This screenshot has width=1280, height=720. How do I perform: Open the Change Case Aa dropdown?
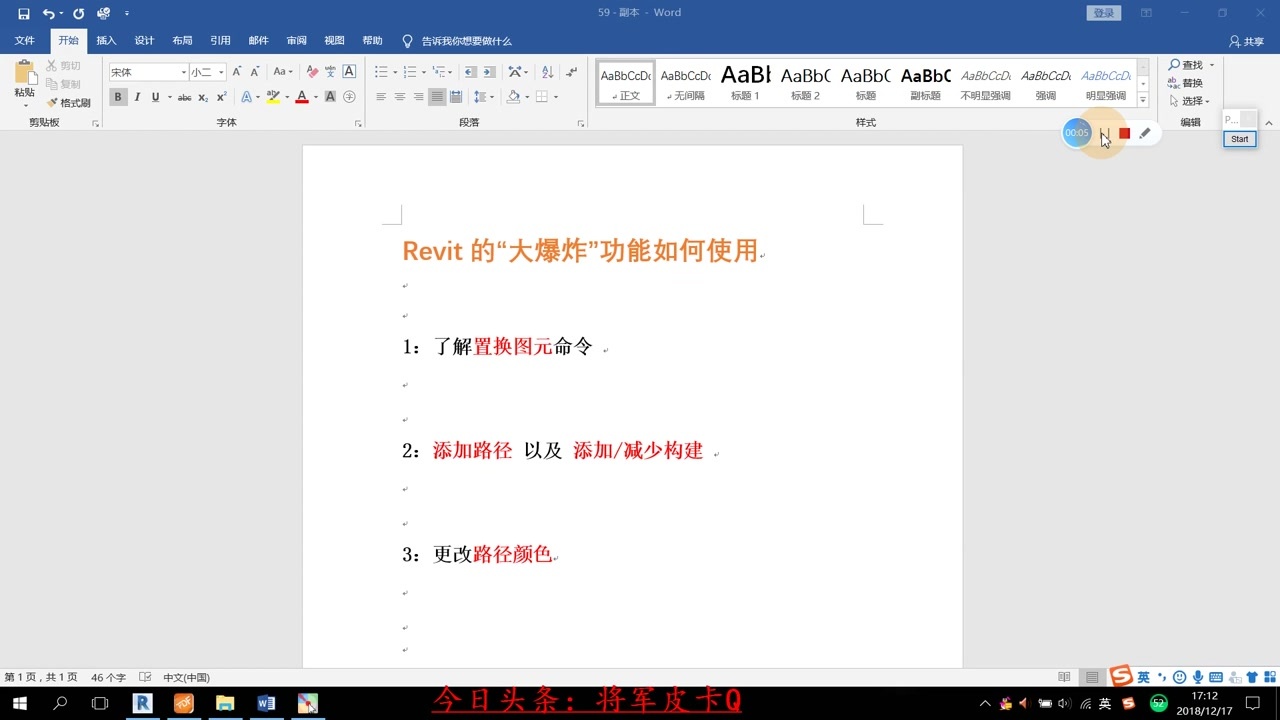click(283, 72)
